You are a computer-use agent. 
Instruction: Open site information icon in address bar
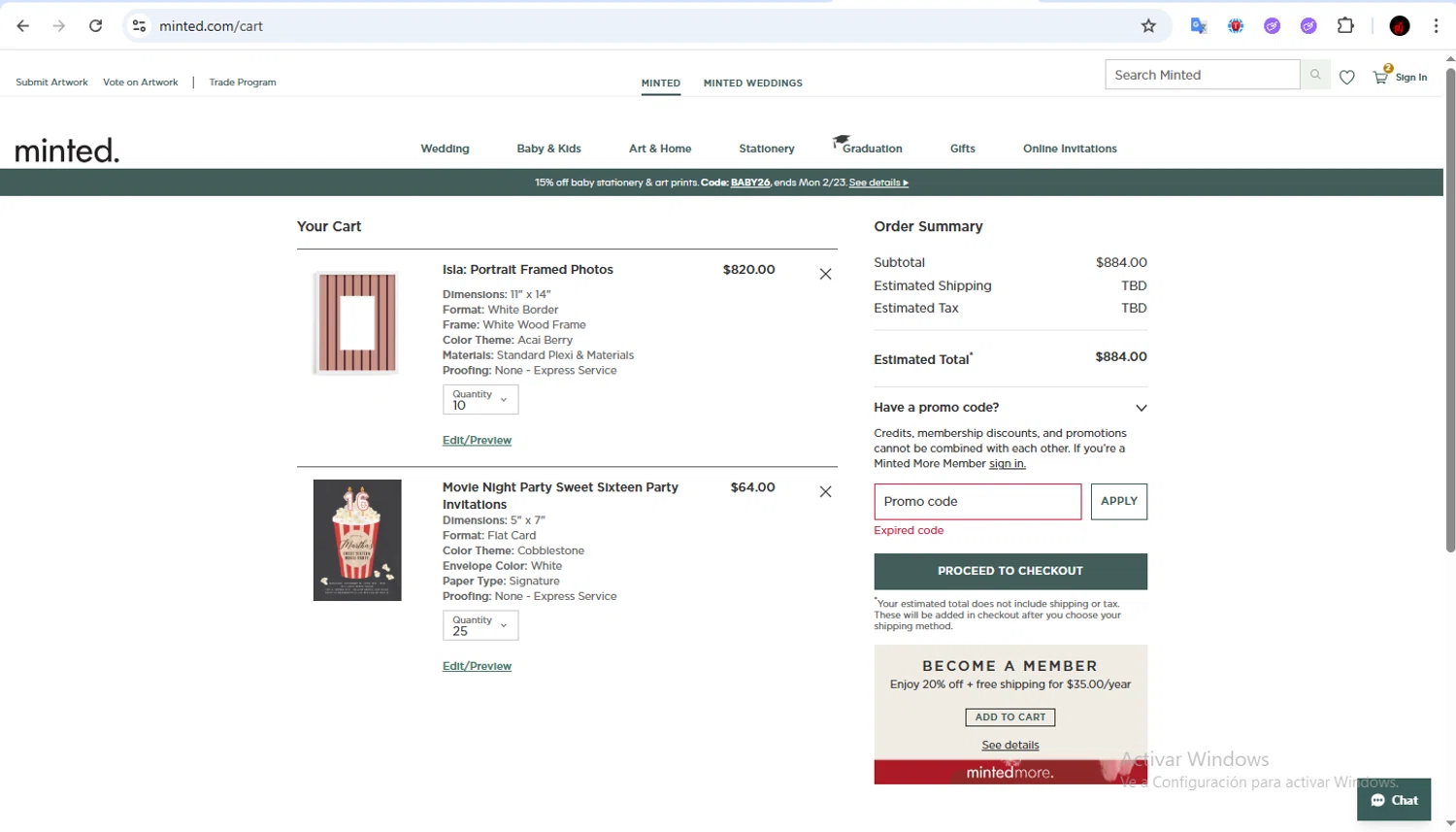tap(139, 26)
